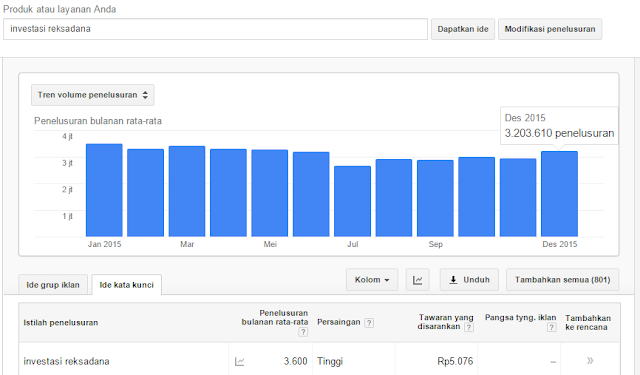
Task: Click the Tambahkan ke rencana column header
Action: point(588,322)
